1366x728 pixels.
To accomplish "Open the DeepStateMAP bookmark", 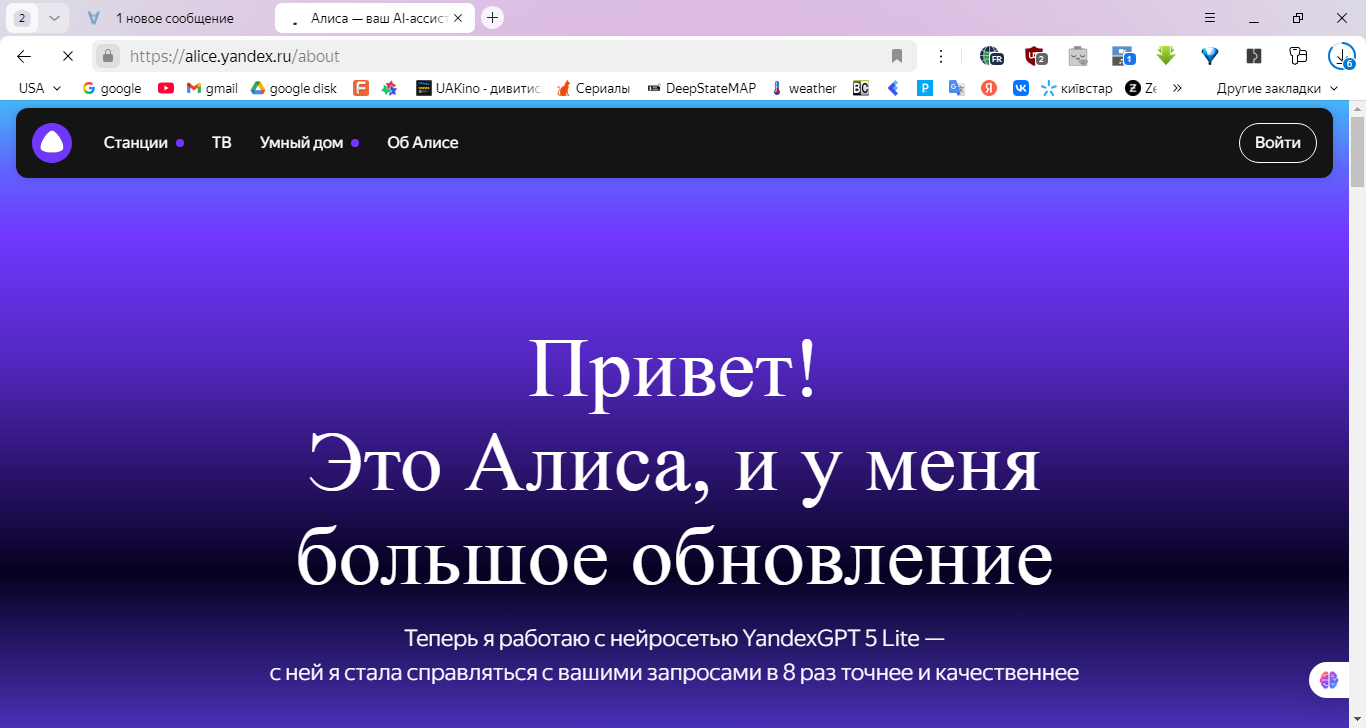I will click(x=702, y=88).
